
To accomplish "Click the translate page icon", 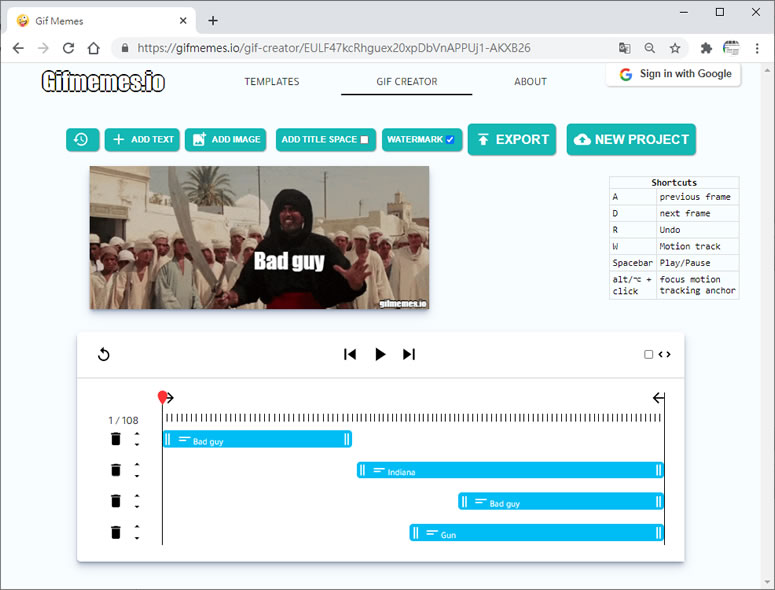I will pyautogui.click(x=624, y=48).
